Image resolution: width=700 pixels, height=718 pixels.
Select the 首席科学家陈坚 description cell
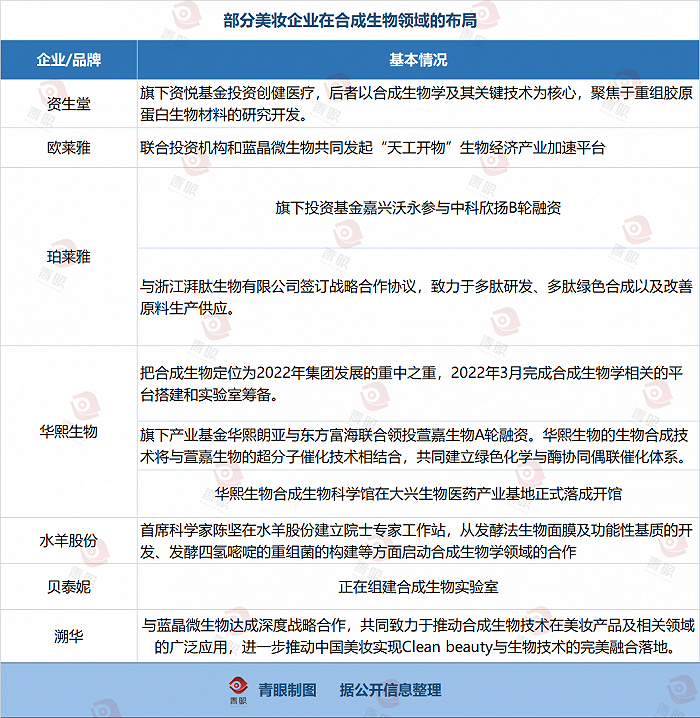tap(418, 541)
